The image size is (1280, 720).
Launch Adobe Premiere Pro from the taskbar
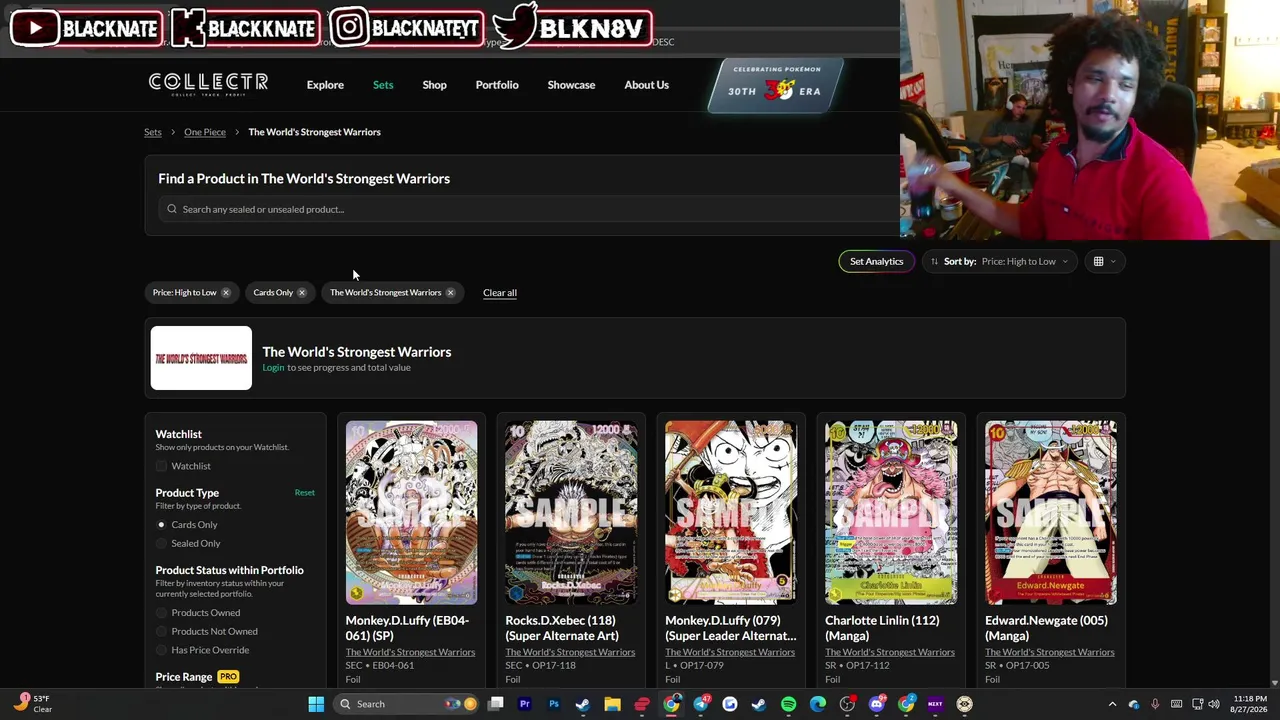[524, 704]
